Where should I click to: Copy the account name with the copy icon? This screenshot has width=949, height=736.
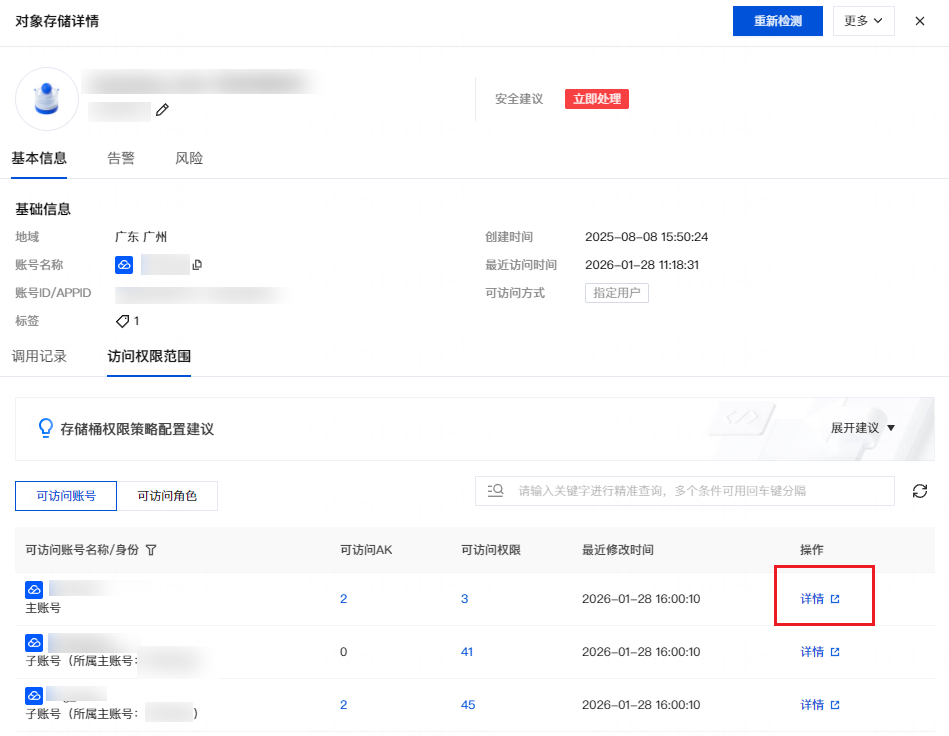click(197, 265)
